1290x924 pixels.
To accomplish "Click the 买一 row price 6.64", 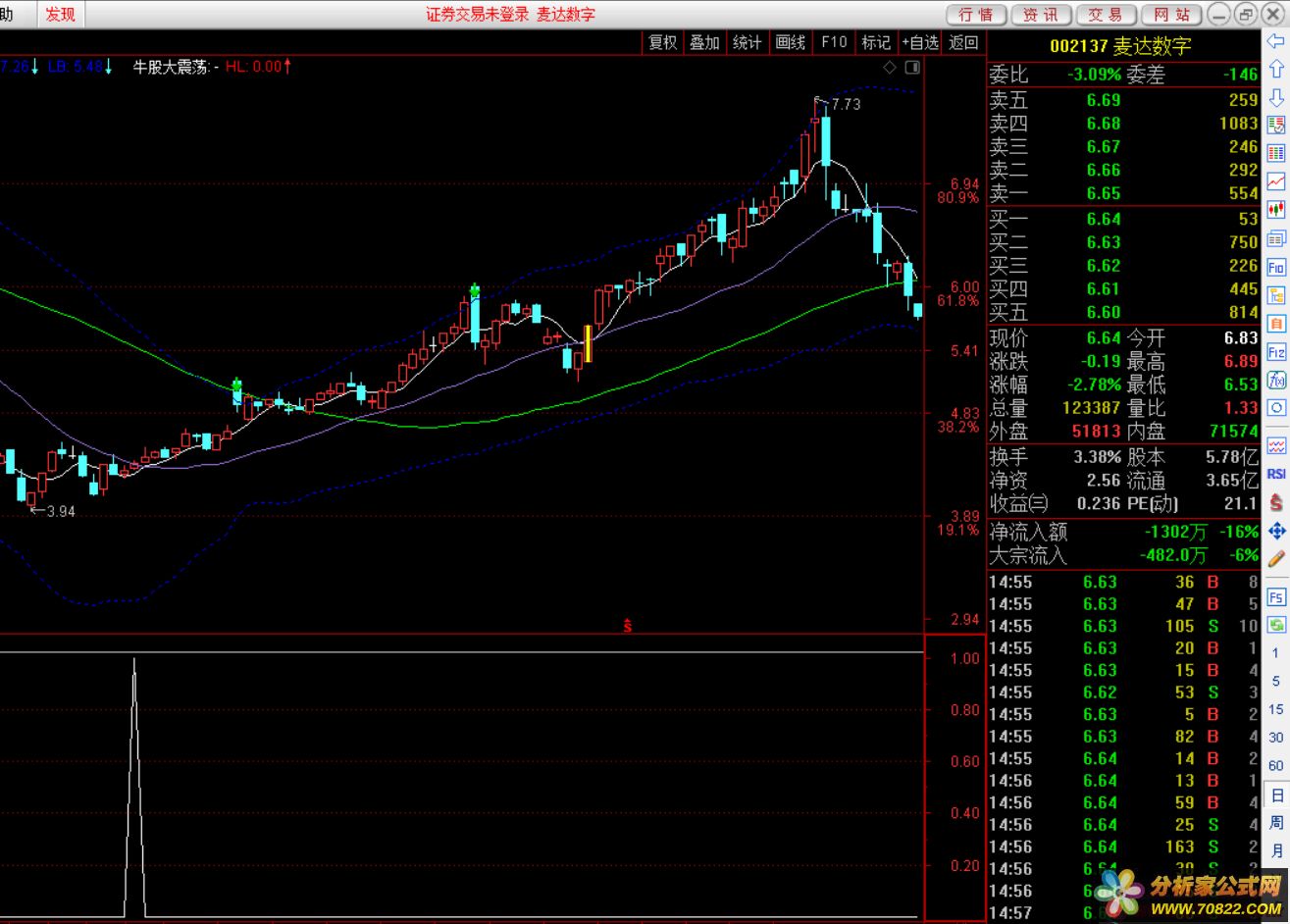I will click(x=1104, y=219).
